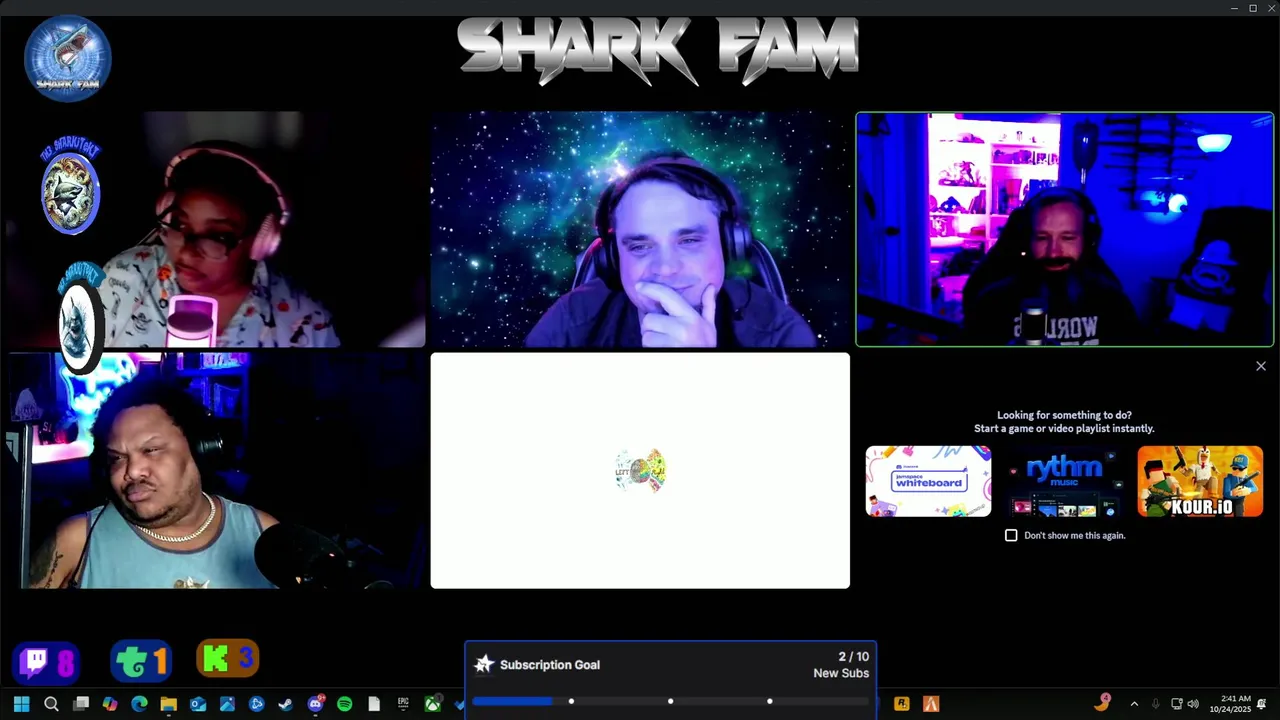Open Rockstar Games Launcher from taskbar
The width and height of the screenshot is (1280, 720).
click(901, 704)
